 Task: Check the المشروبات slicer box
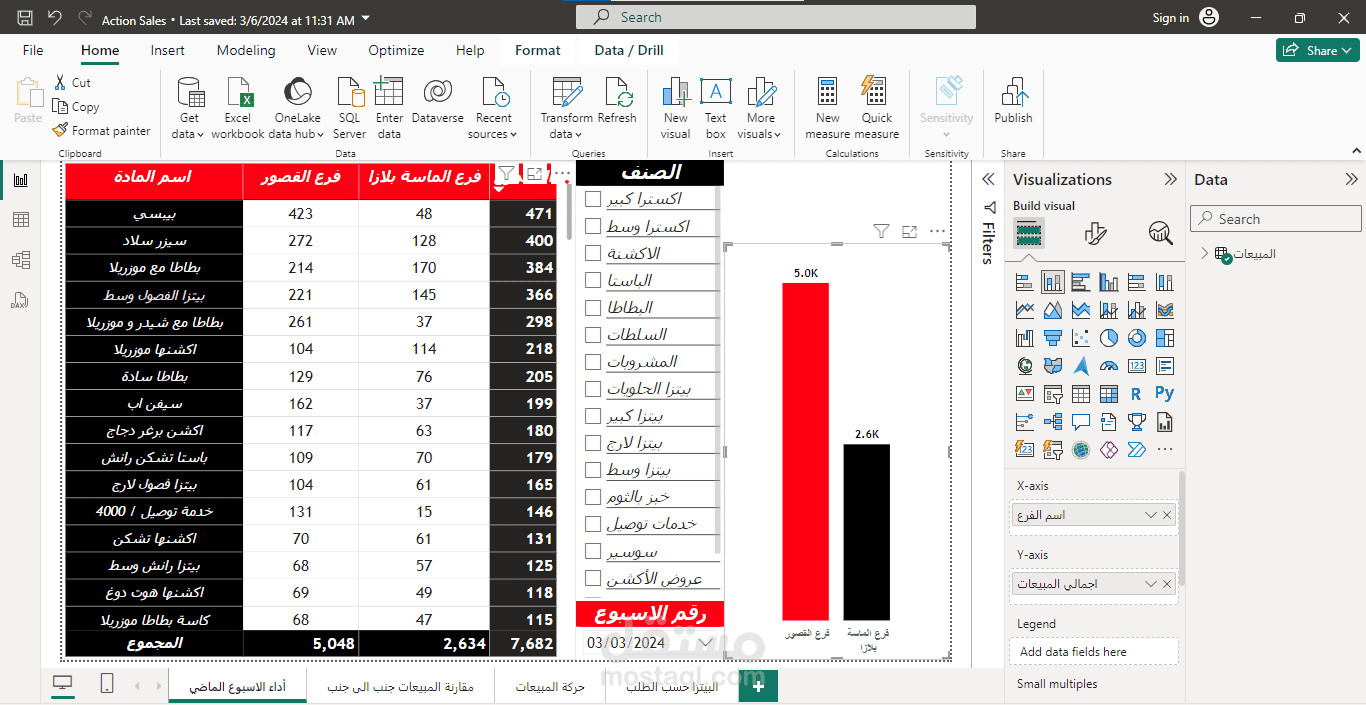(593, 361)
